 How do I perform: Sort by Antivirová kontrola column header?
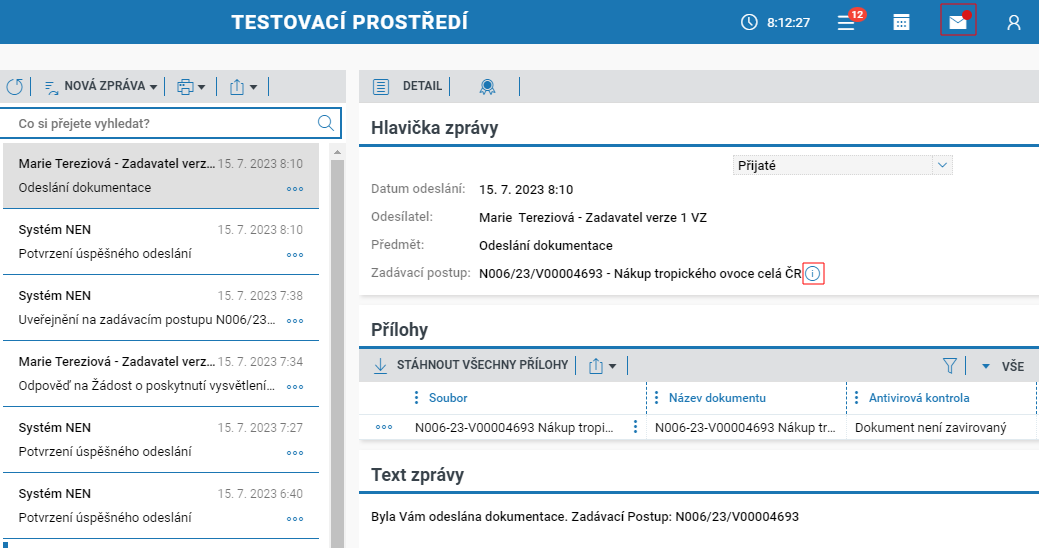coord(919,398)
